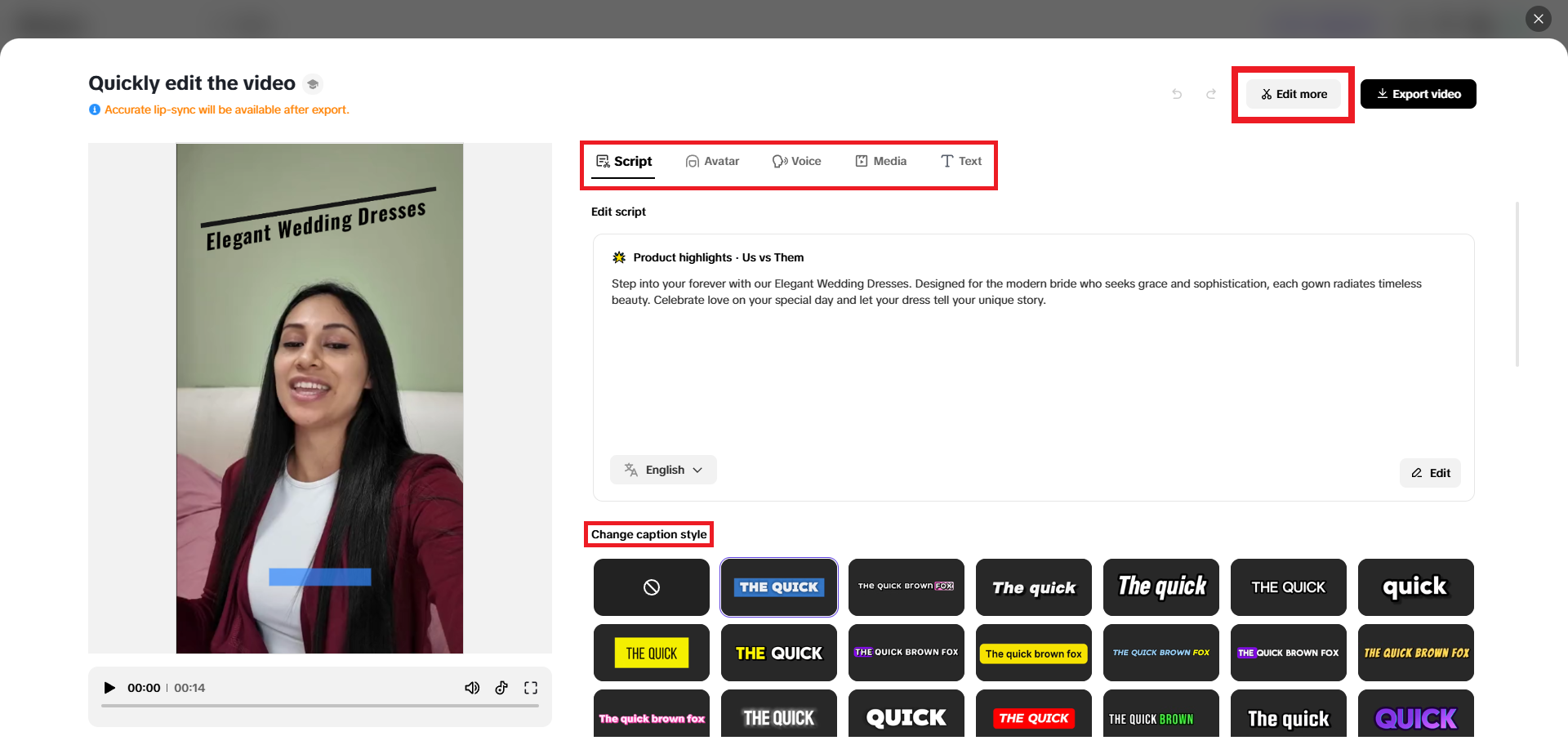This screenshot has height=745, width=1568.
Task: Export the video
Action: coord(1419,94)
